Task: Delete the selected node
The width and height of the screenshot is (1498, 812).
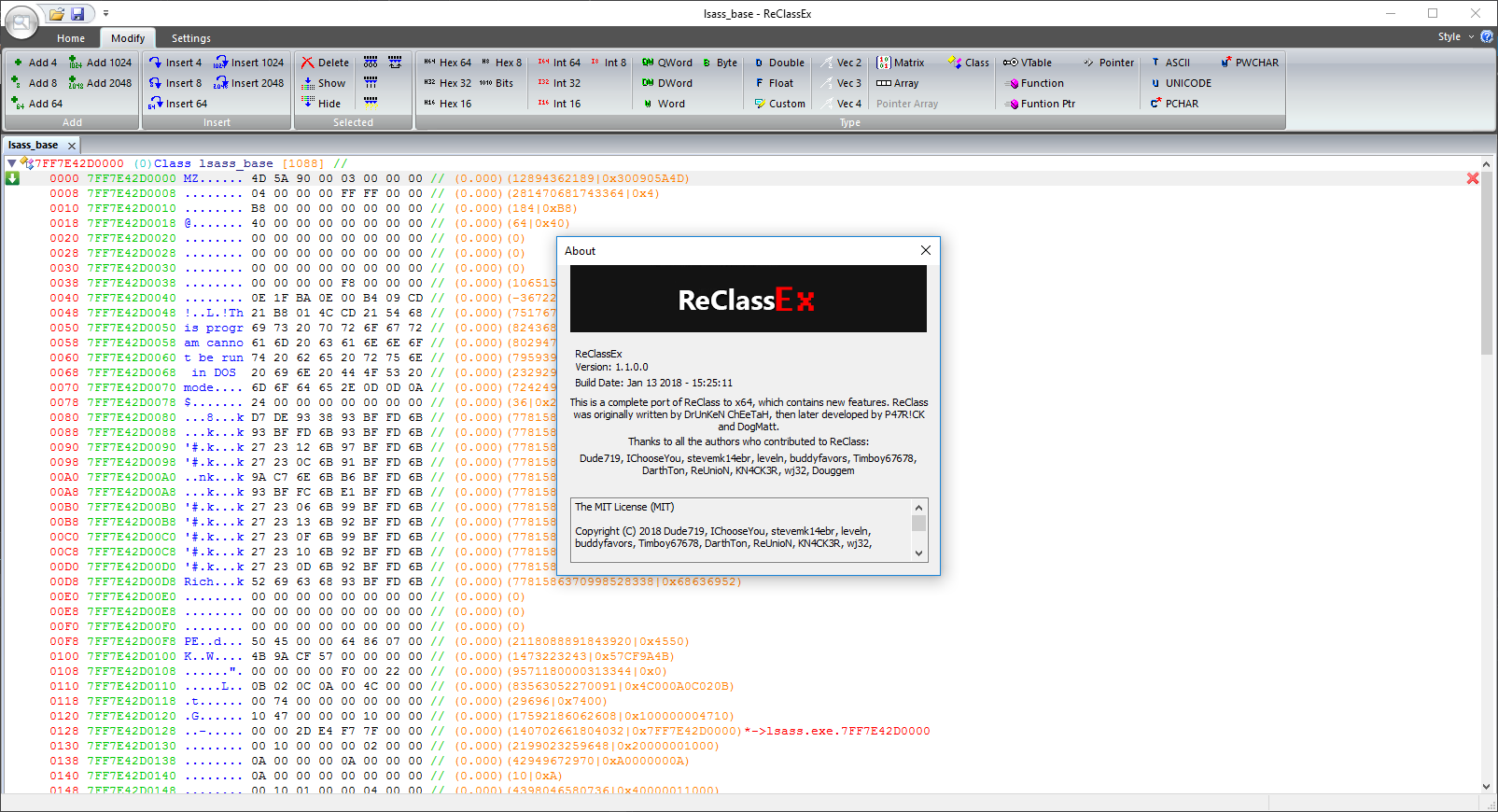Action: pyautogui.click(x=326, y=63)
